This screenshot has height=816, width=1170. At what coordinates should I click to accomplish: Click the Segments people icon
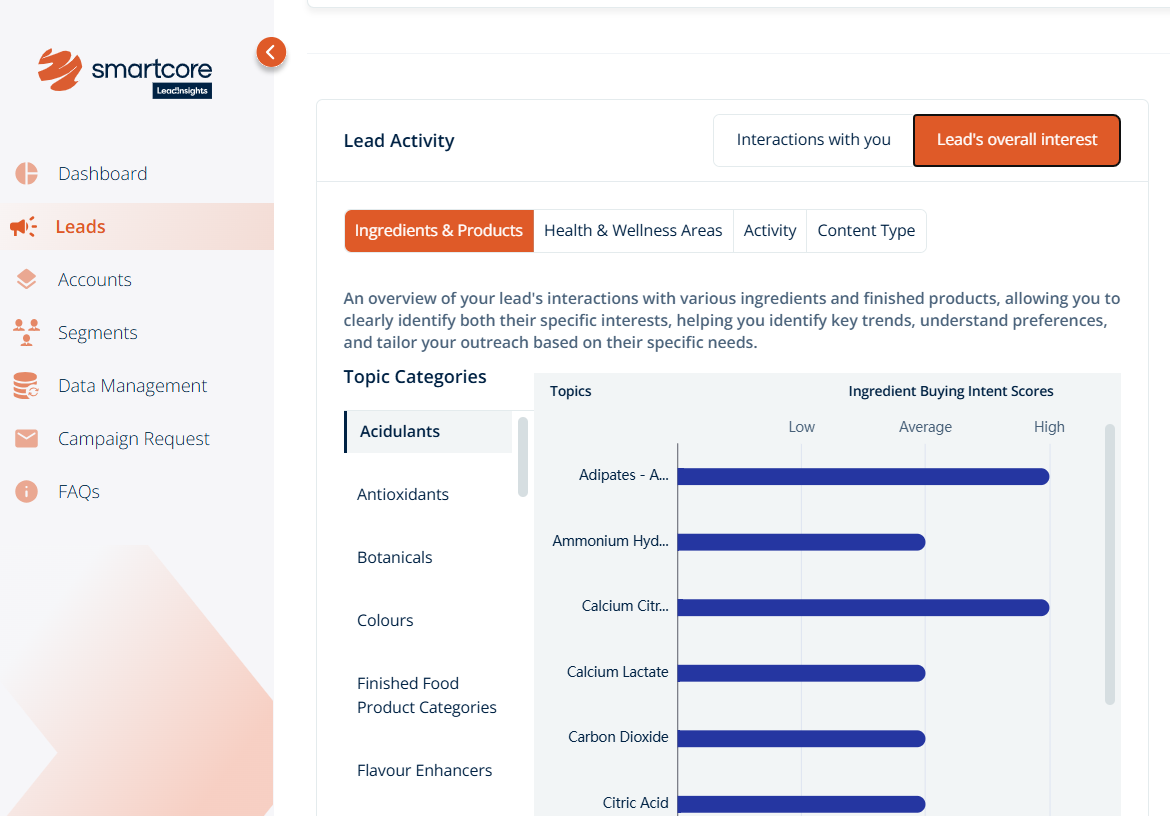click(26, 333)
